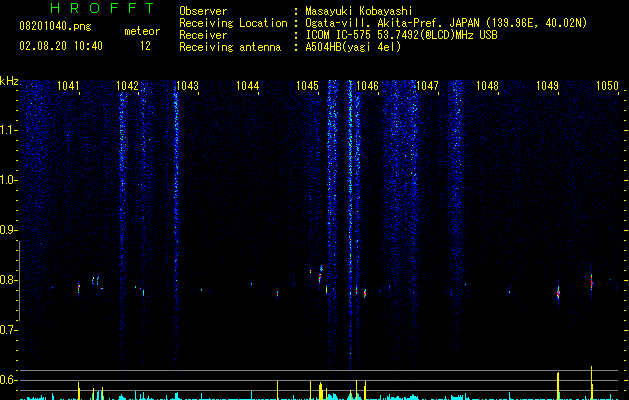
Task: Click the observer name Masayuki Kobayashi
Action: point(359,11)
